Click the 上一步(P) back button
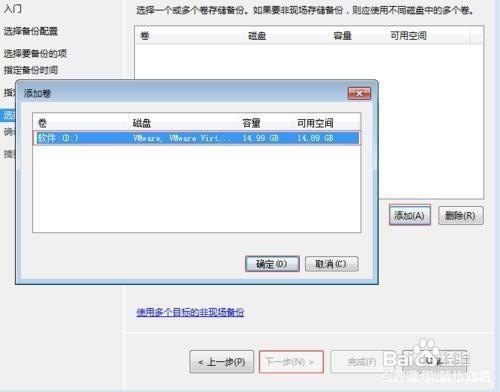The height and width of the screenshot is (392, 500). (x=222, y=362)
